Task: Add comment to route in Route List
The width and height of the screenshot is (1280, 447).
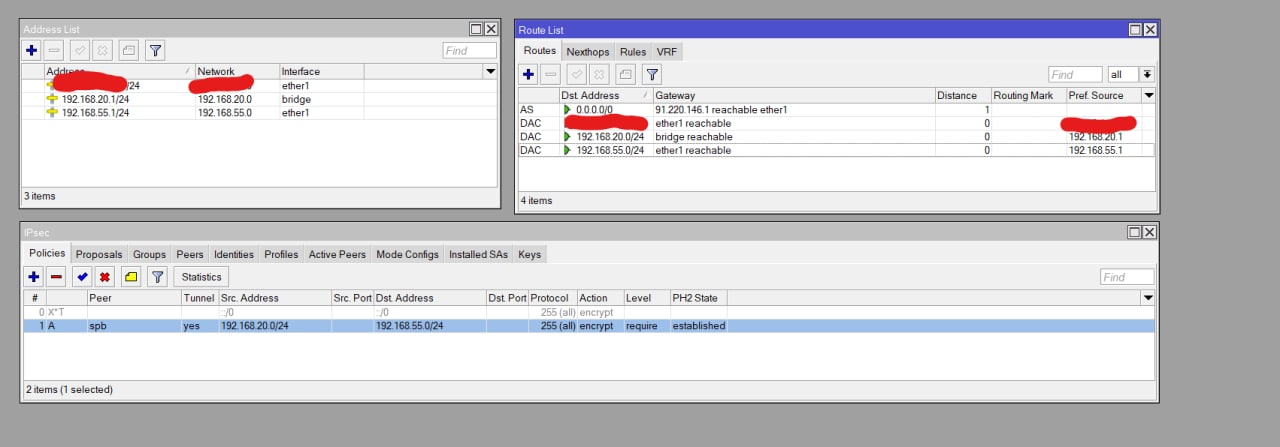Action: pos(625,74)
